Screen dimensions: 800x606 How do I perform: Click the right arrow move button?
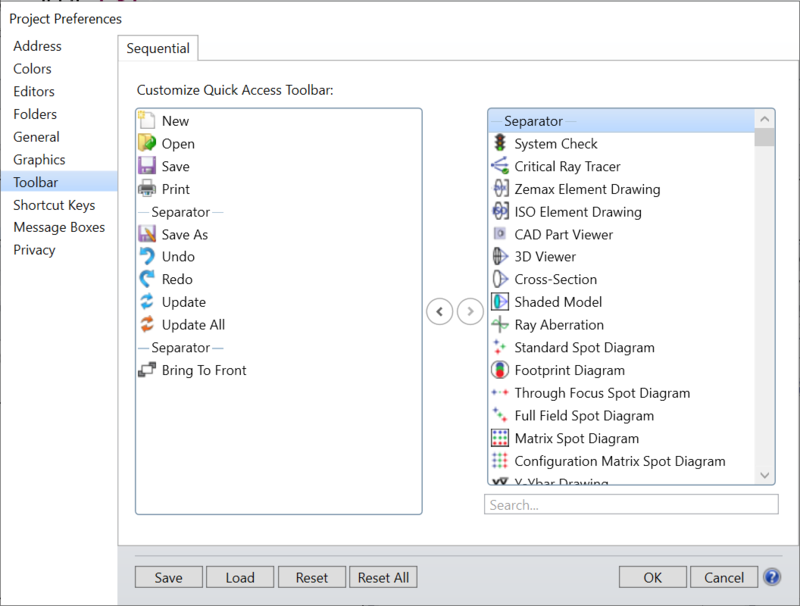tap(470, 312)
